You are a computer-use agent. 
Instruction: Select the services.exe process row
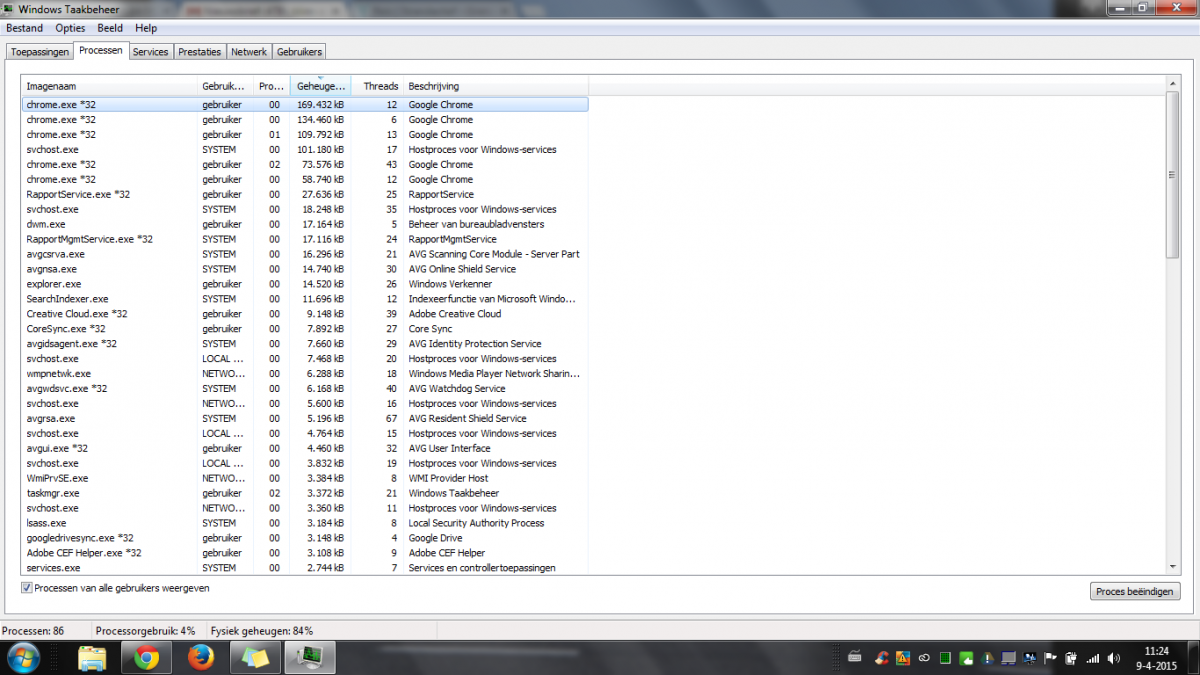pos(305,568)
